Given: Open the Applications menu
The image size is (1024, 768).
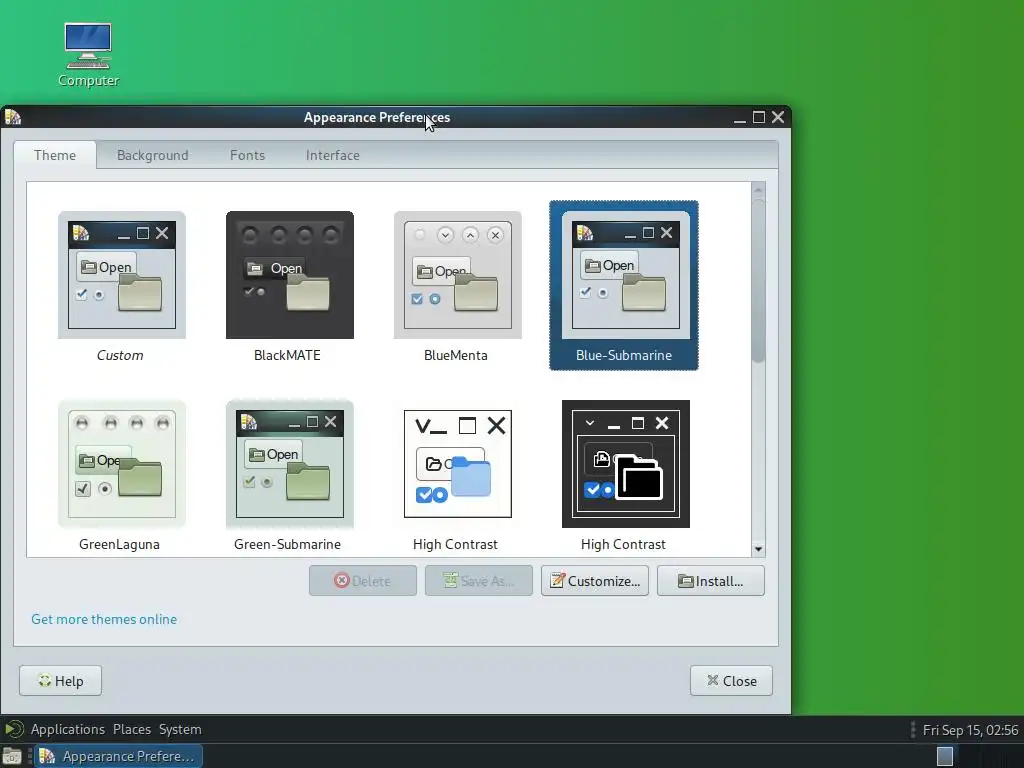Looking at the screenshot, I should click(x=68, y=729).
